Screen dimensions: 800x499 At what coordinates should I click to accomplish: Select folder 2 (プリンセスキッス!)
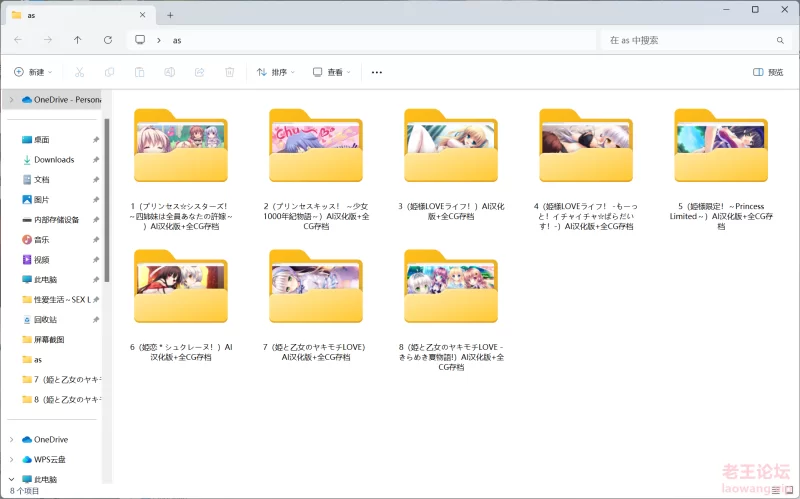(x=316, y=168)
